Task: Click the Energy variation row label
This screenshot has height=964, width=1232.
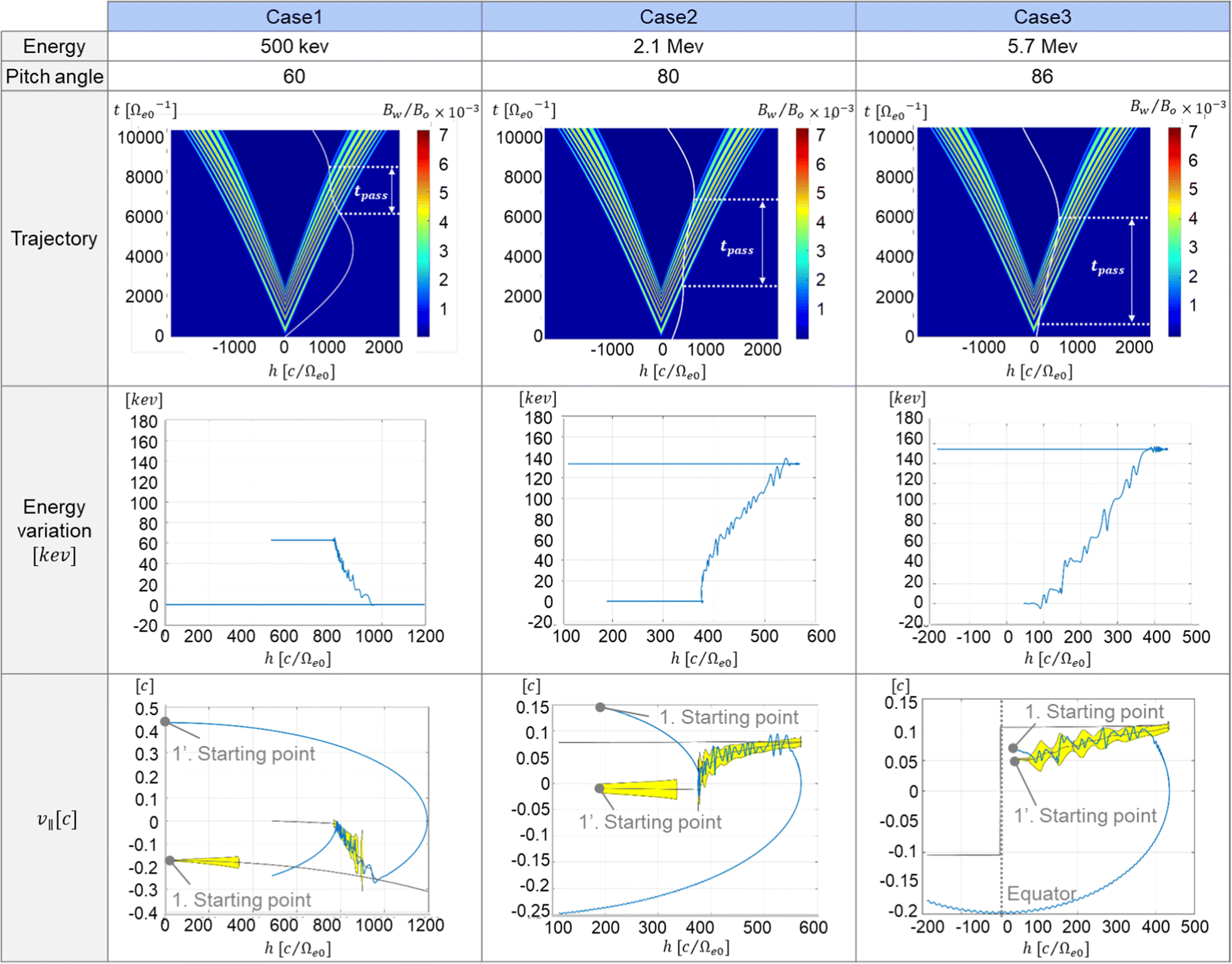Action: click(x=54, y=530)
